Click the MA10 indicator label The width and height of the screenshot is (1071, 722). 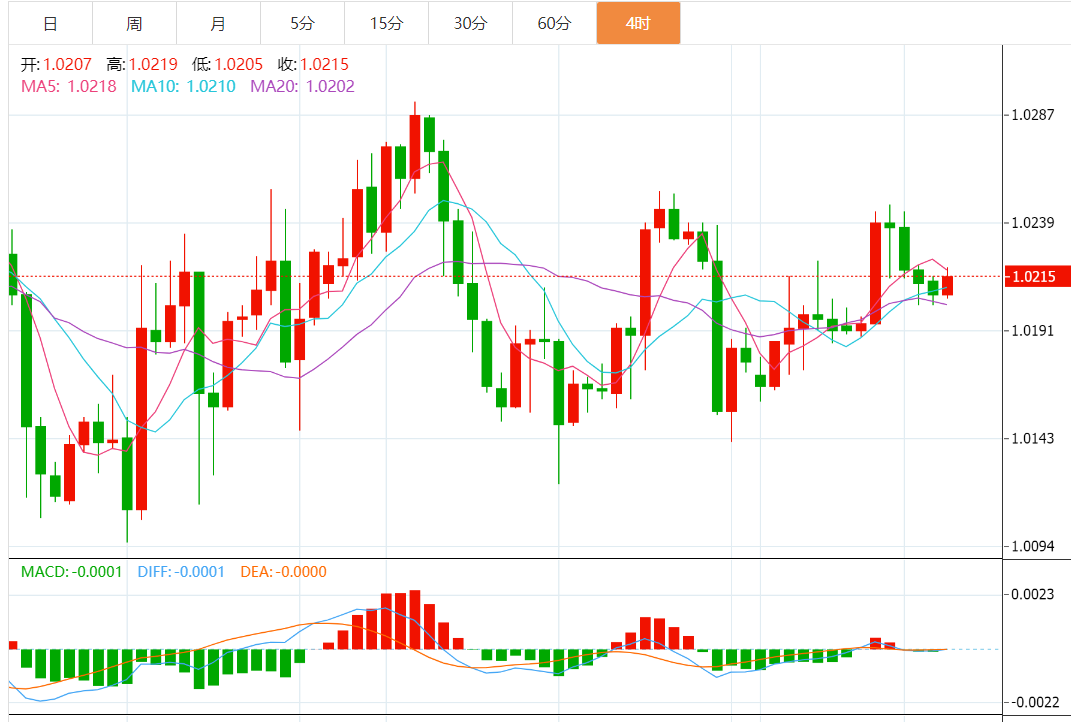(183, 86)
